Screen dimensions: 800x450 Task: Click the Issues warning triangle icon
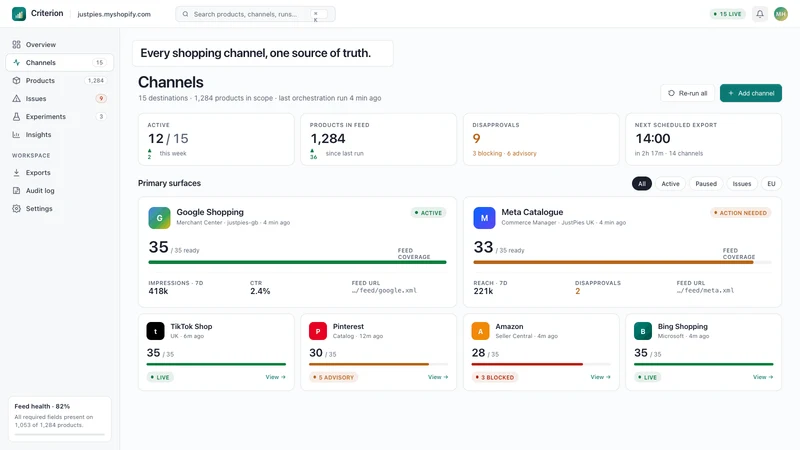16,98
